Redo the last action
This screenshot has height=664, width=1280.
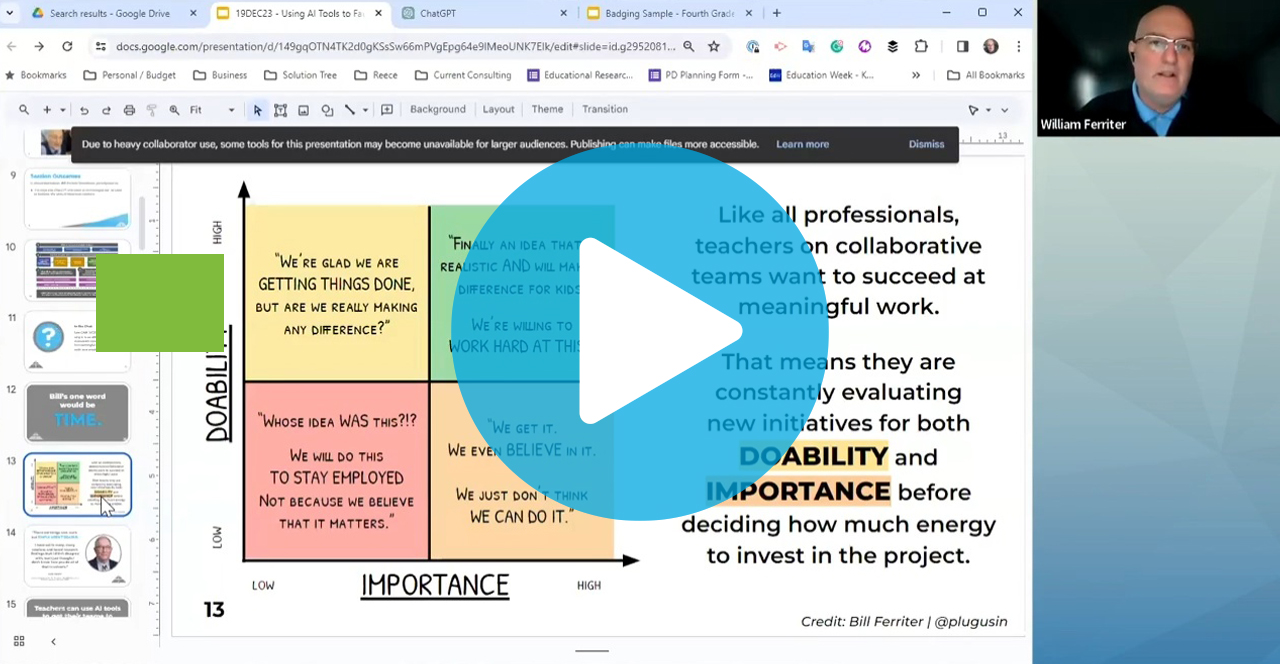106,110
